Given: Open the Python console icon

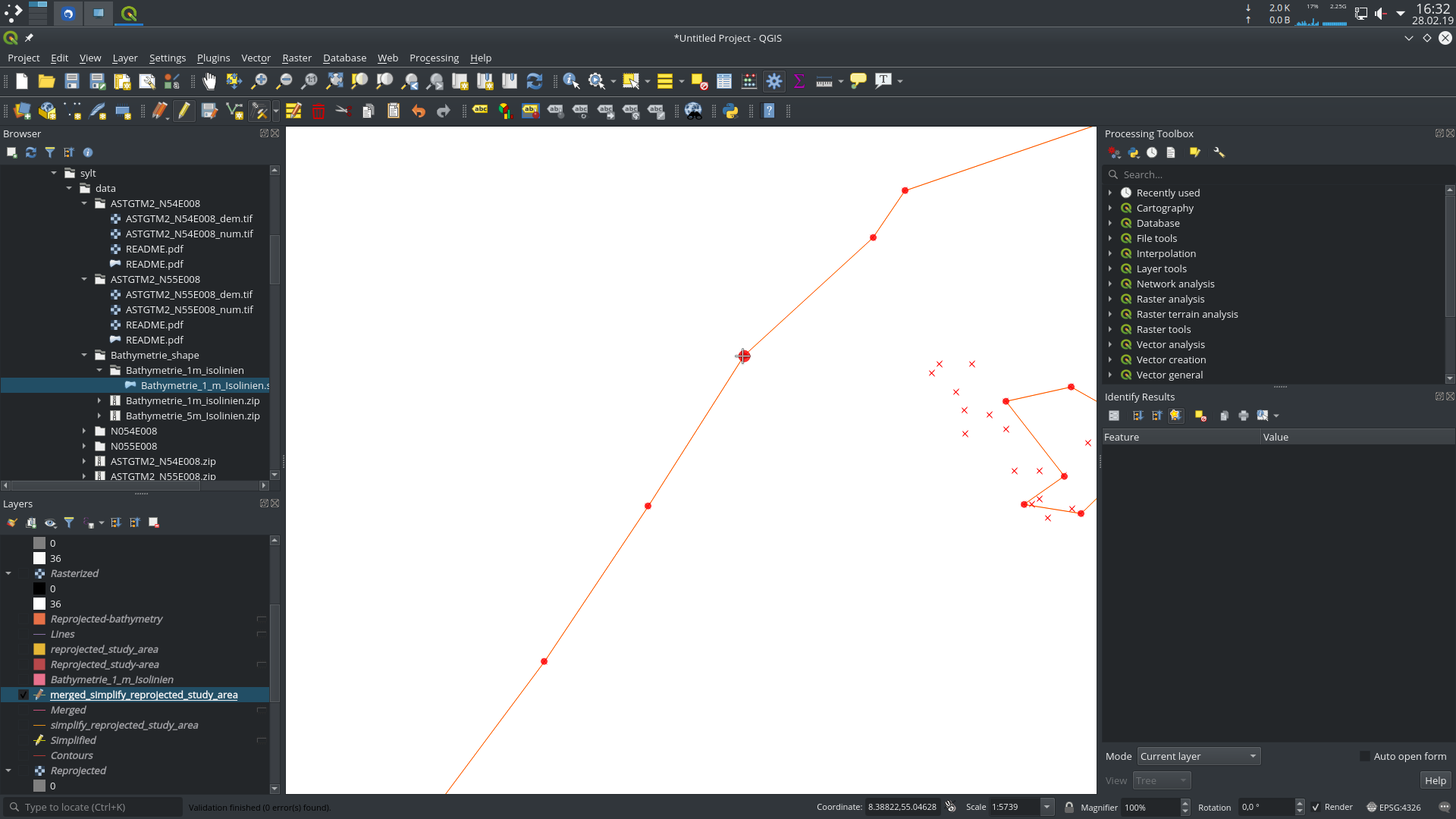Looking at the screenshot, I should pos(730,111).
